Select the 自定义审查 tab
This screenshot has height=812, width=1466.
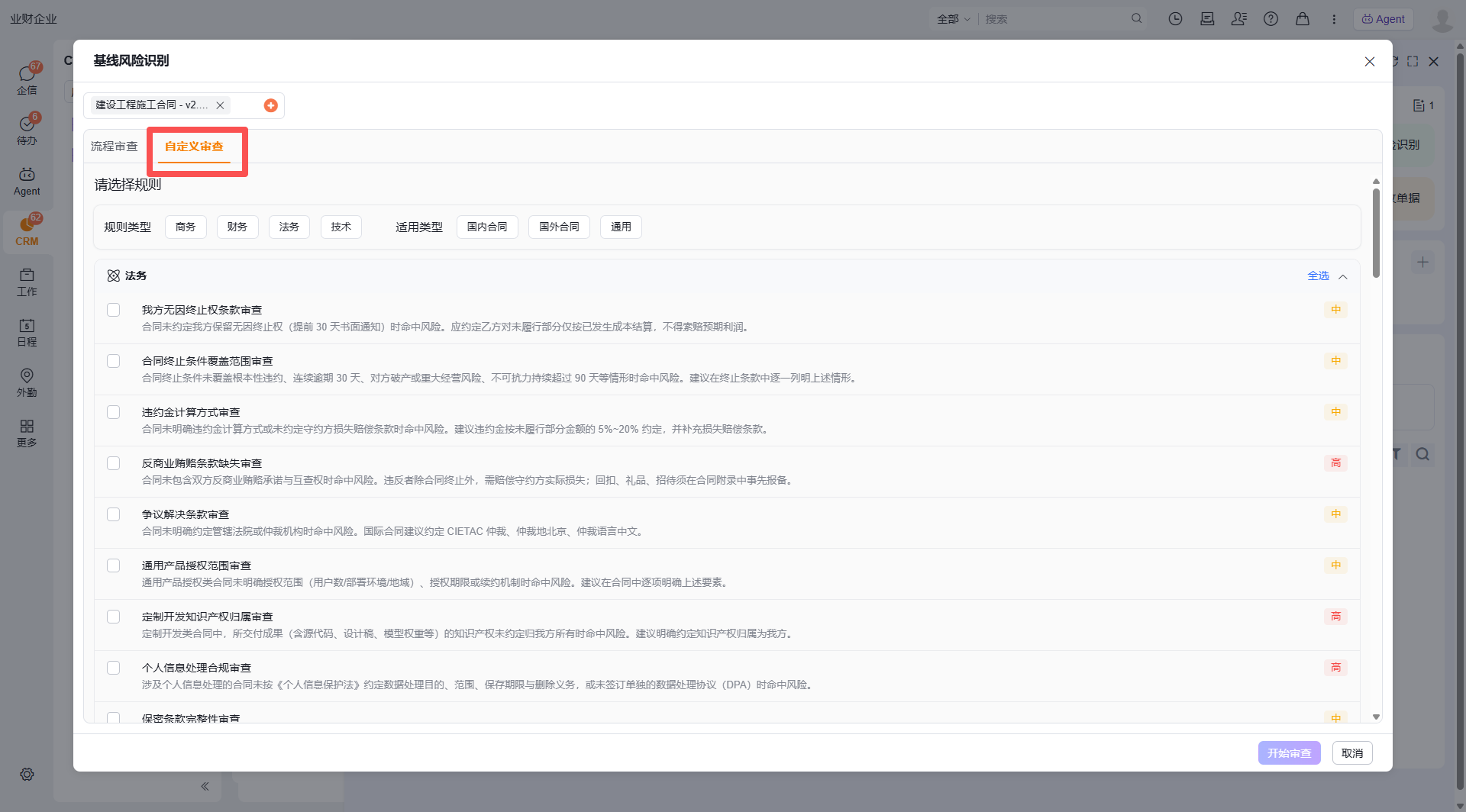click(x=194, y=147)
